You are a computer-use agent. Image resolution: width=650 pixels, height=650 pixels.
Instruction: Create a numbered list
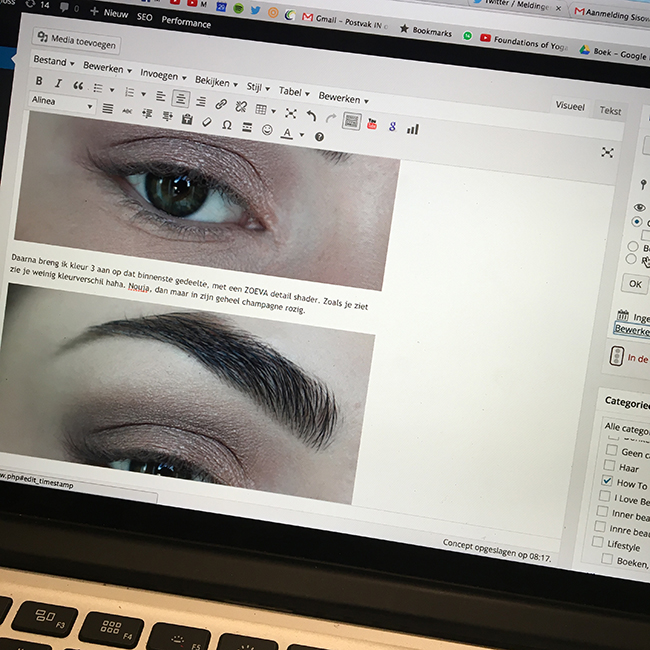point(129,92)
